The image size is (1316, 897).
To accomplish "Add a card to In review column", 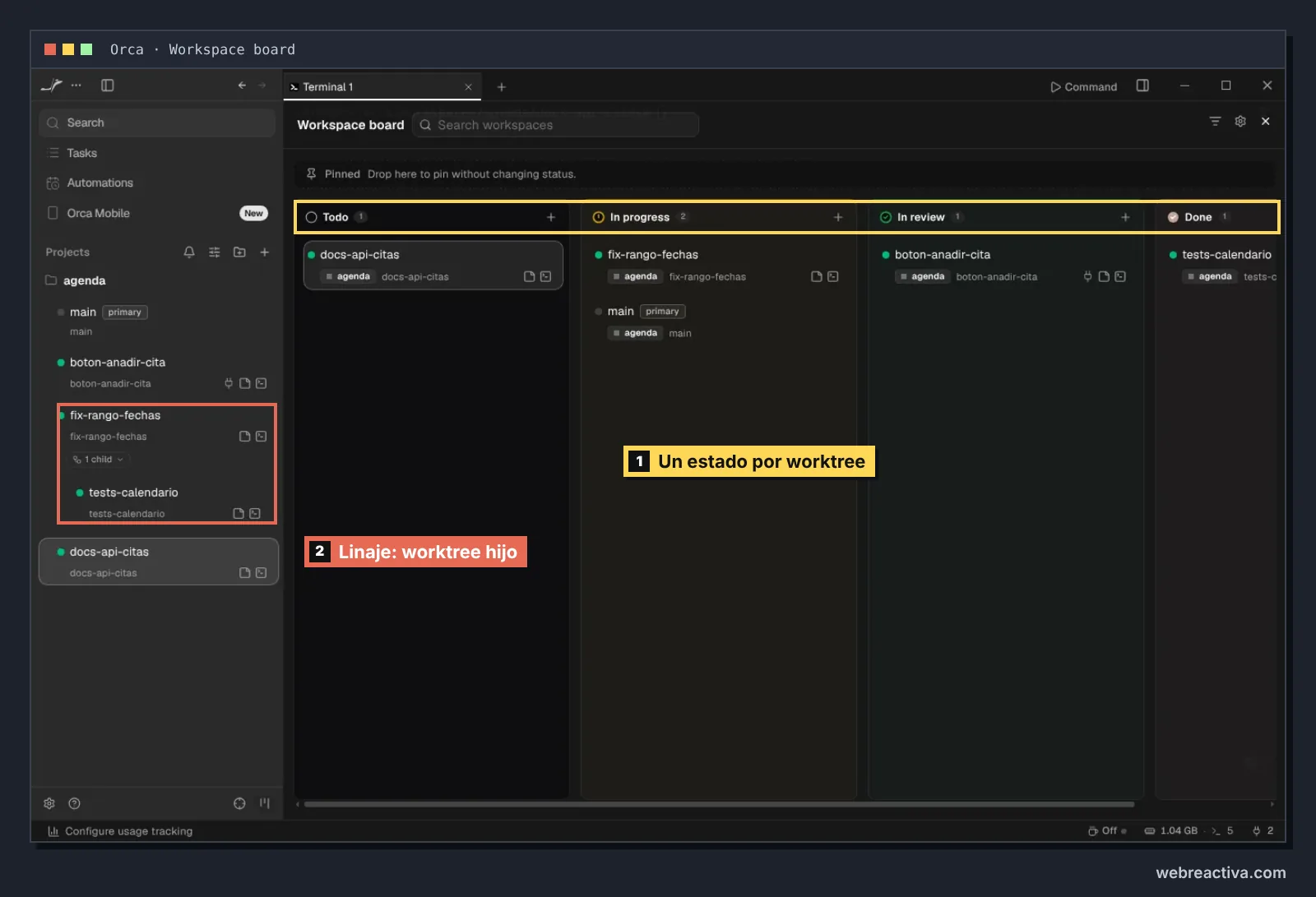I will pyautogui.click(x=1125, y=217).
